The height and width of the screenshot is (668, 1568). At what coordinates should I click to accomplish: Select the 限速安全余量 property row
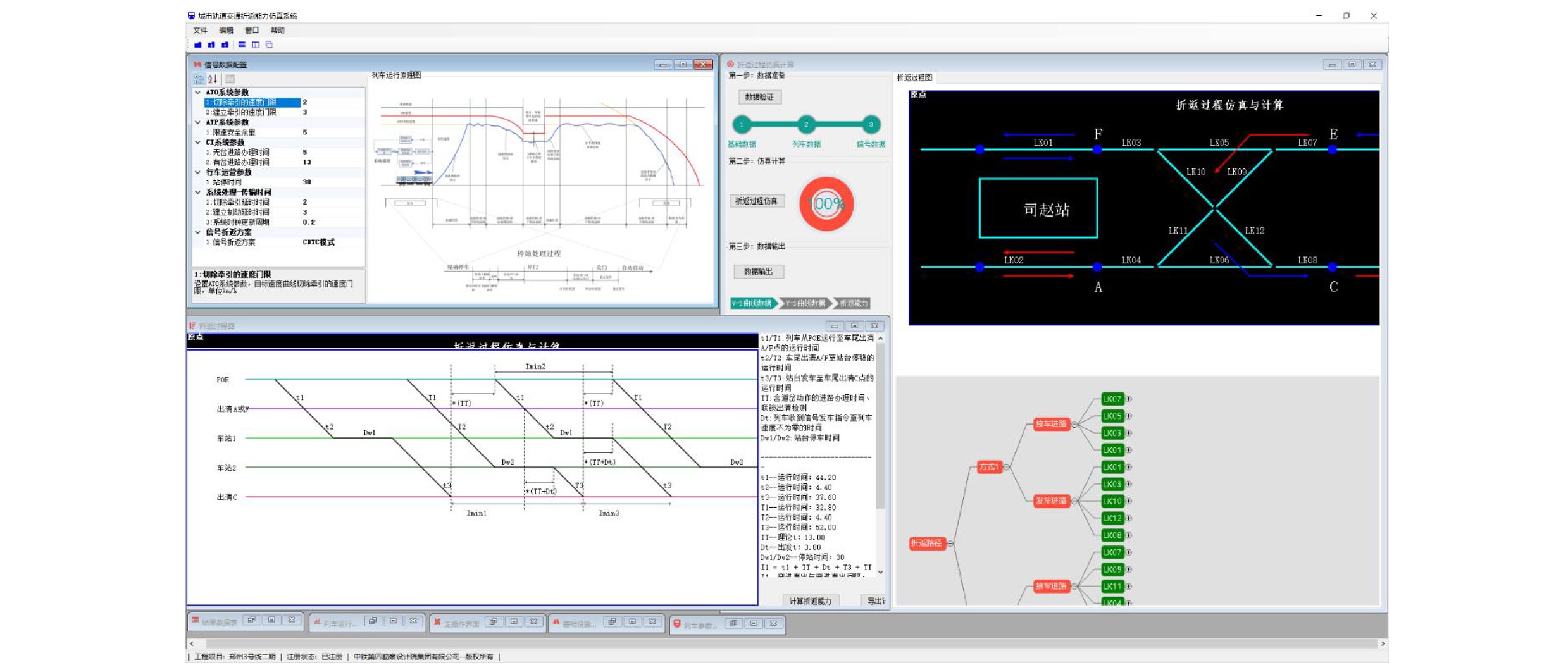click(283, 132)
